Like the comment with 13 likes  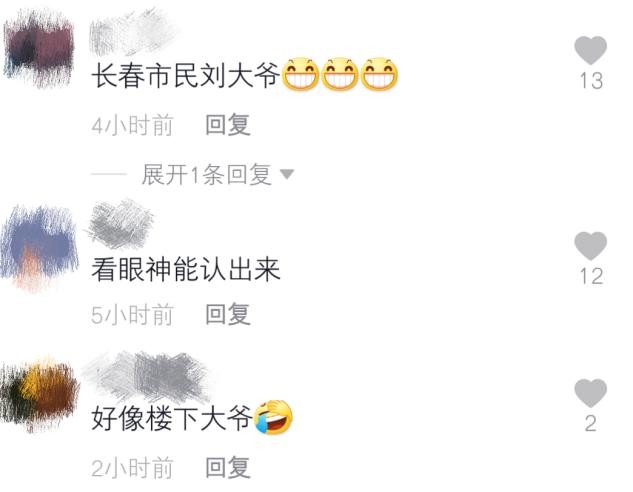[x=590, y=50]
